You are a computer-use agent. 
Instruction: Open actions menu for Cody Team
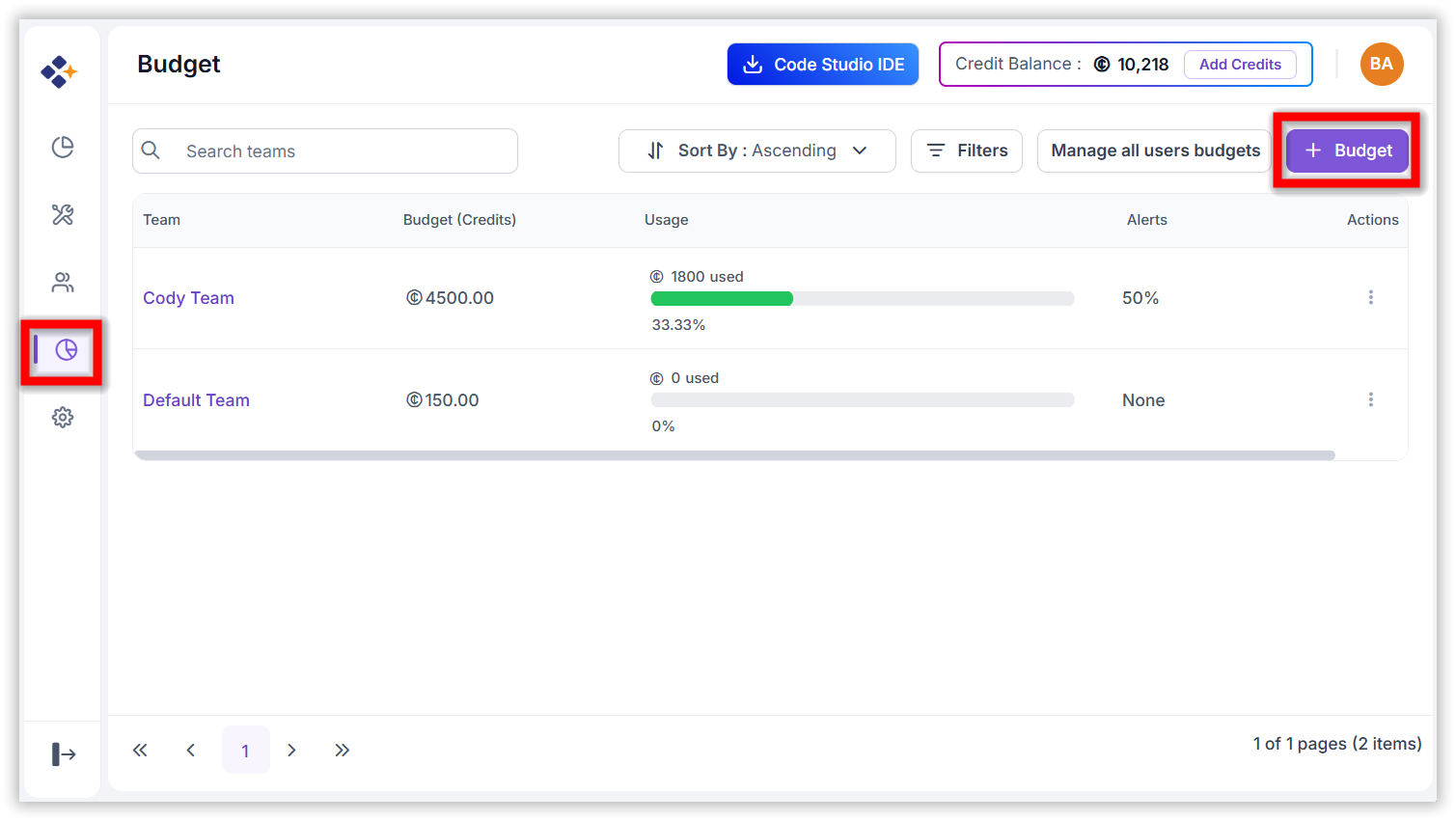tap(1370, 297)
